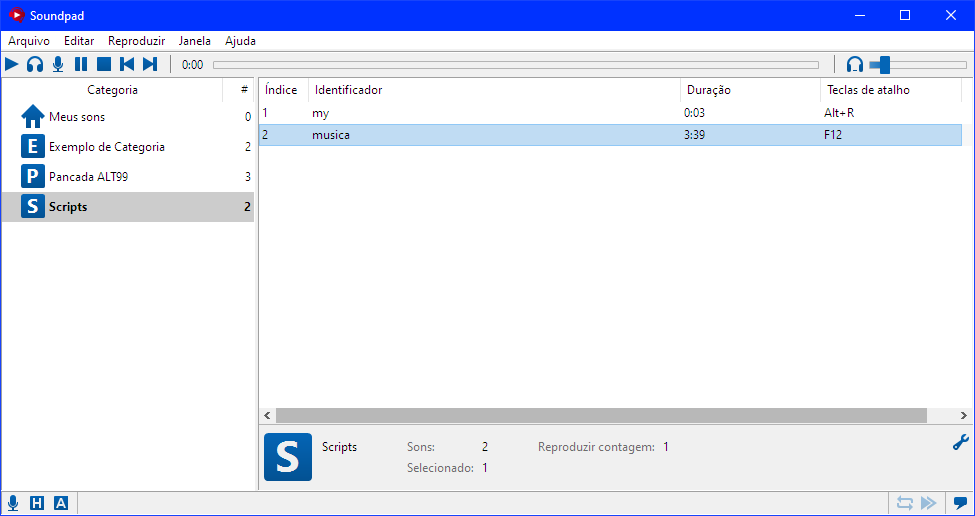Skip to the next sound
The width and height of the screenshot is (975, 516).
(x=150, y=65)
